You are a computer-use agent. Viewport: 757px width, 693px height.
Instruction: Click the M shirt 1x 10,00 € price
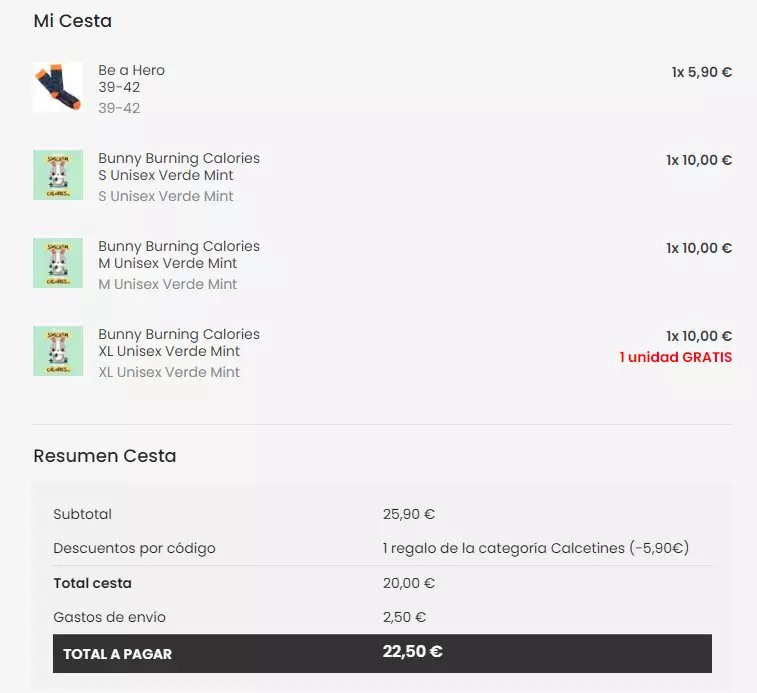699,248
